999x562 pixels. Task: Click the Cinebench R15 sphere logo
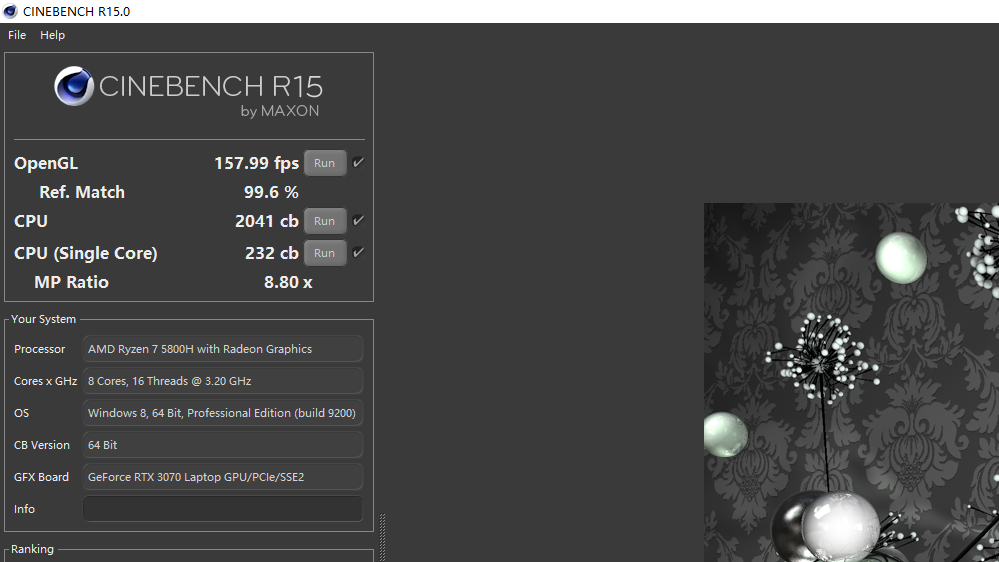tap(74, 87)
